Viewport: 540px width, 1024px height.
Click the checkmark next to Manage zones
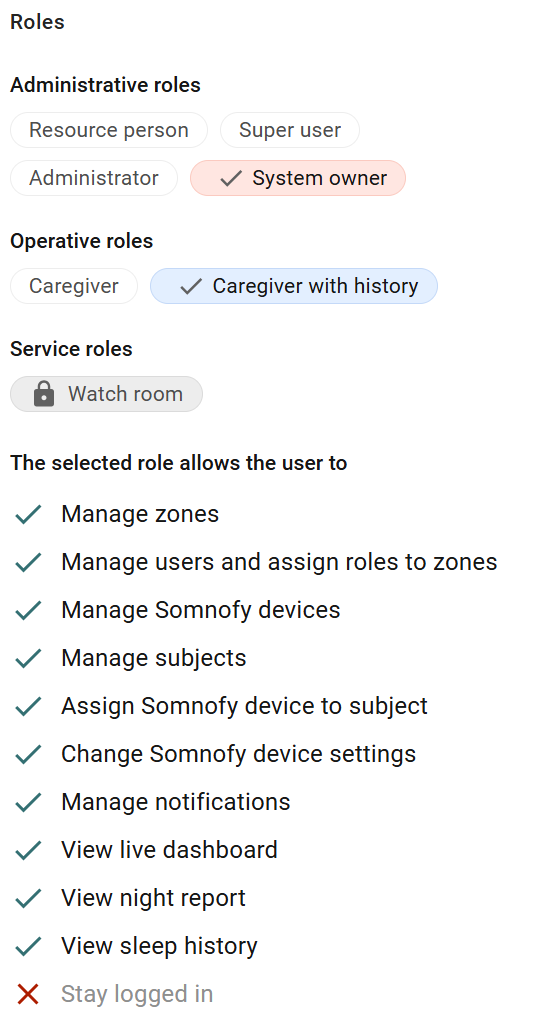pyautogui.click(x=28, y=515)
